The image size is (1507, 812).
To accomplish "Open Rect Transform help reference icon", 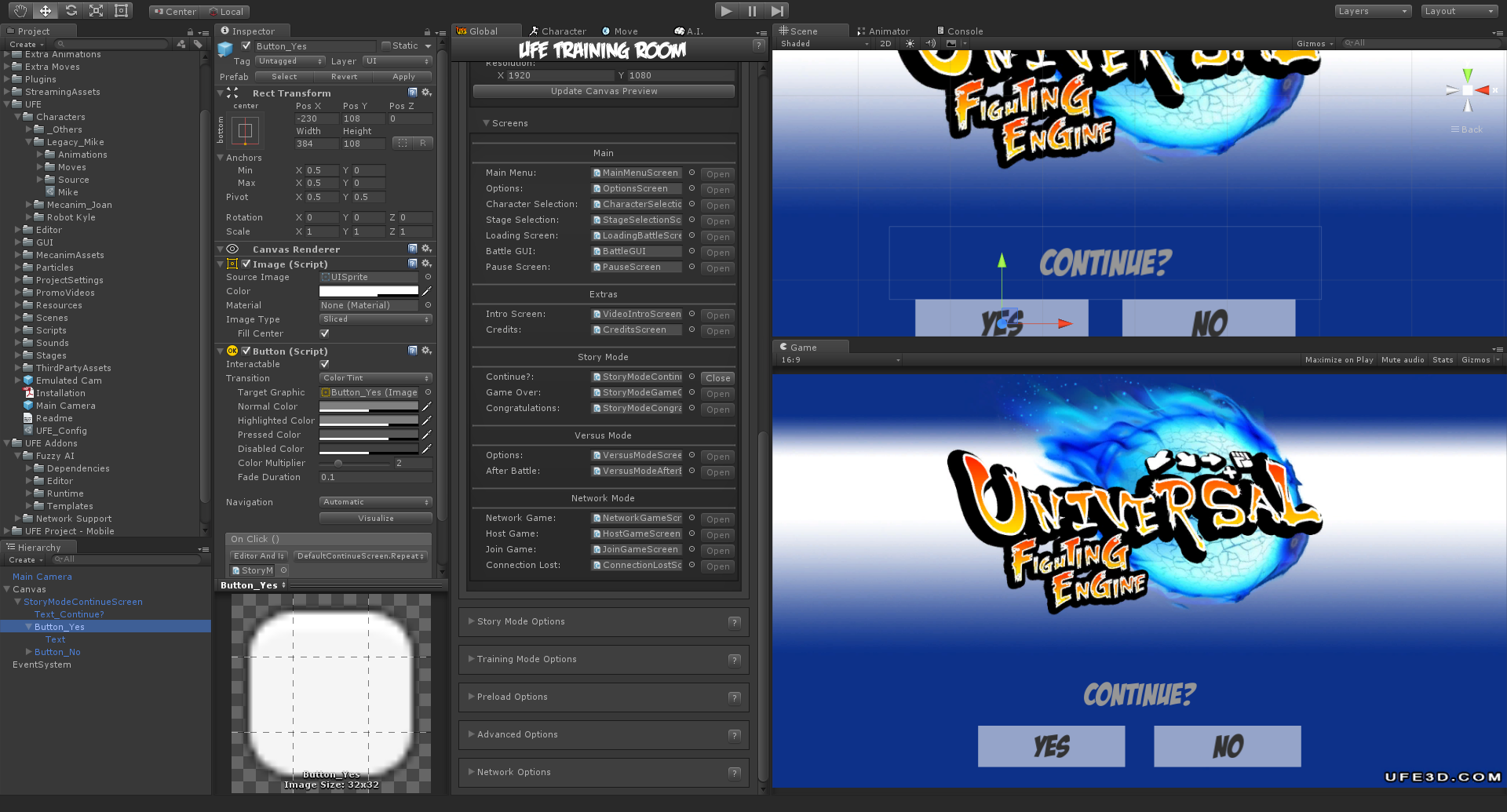I will 413,93.
